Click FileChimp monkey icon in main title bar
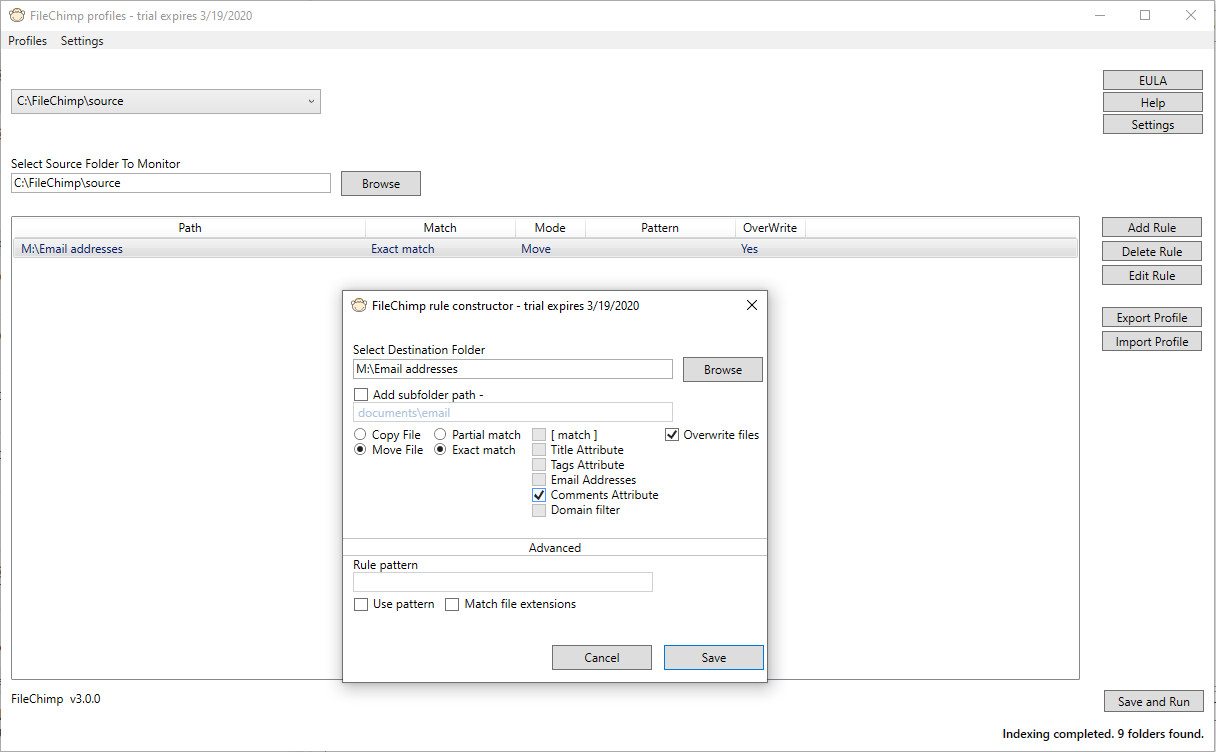Image resolution: width=1216 pixels, height=752 pixels. (16, 15)
